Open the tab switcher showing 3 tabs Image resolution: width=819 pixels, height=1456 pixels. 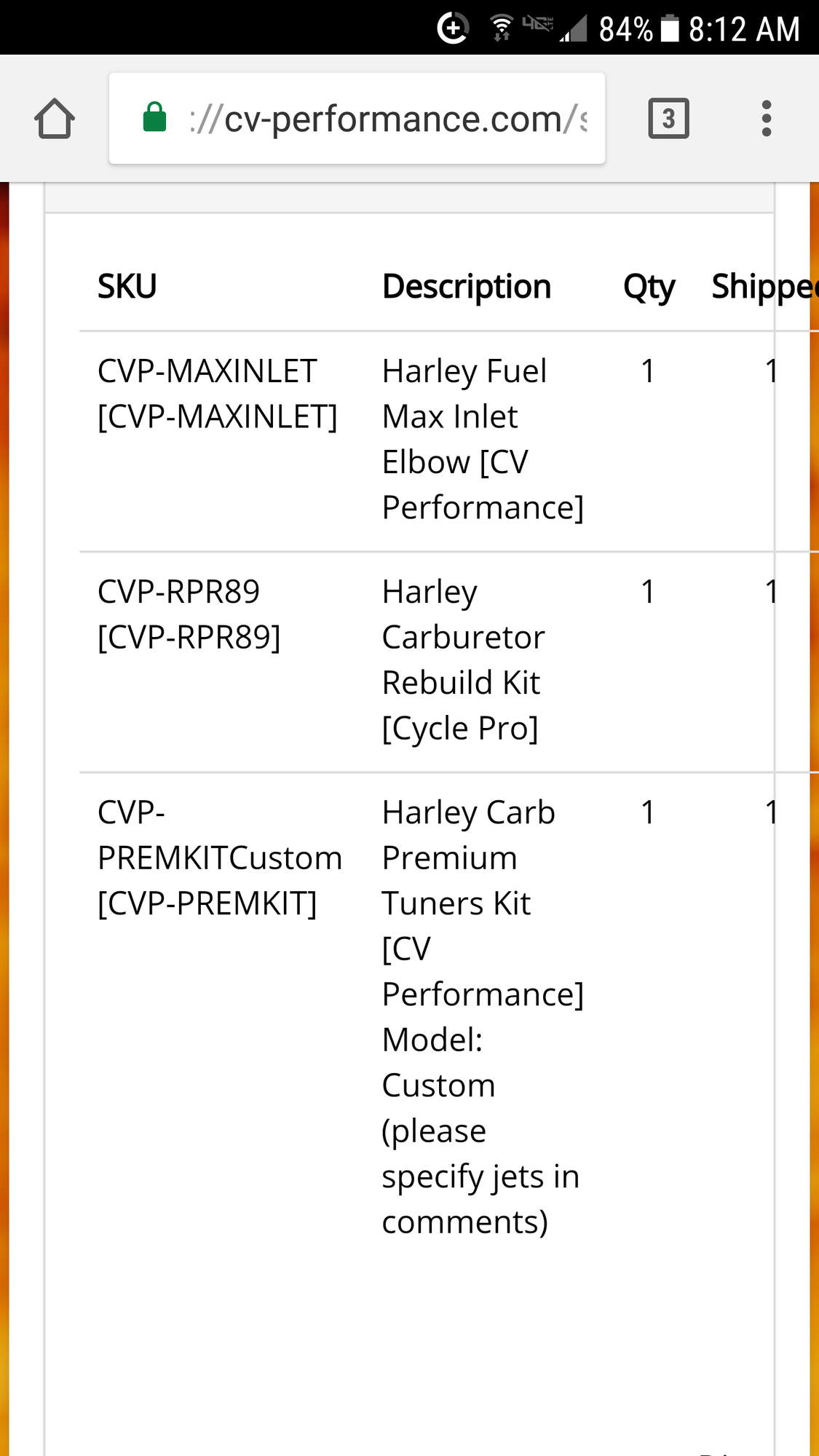pyautogui.click(x=668, y=119)
